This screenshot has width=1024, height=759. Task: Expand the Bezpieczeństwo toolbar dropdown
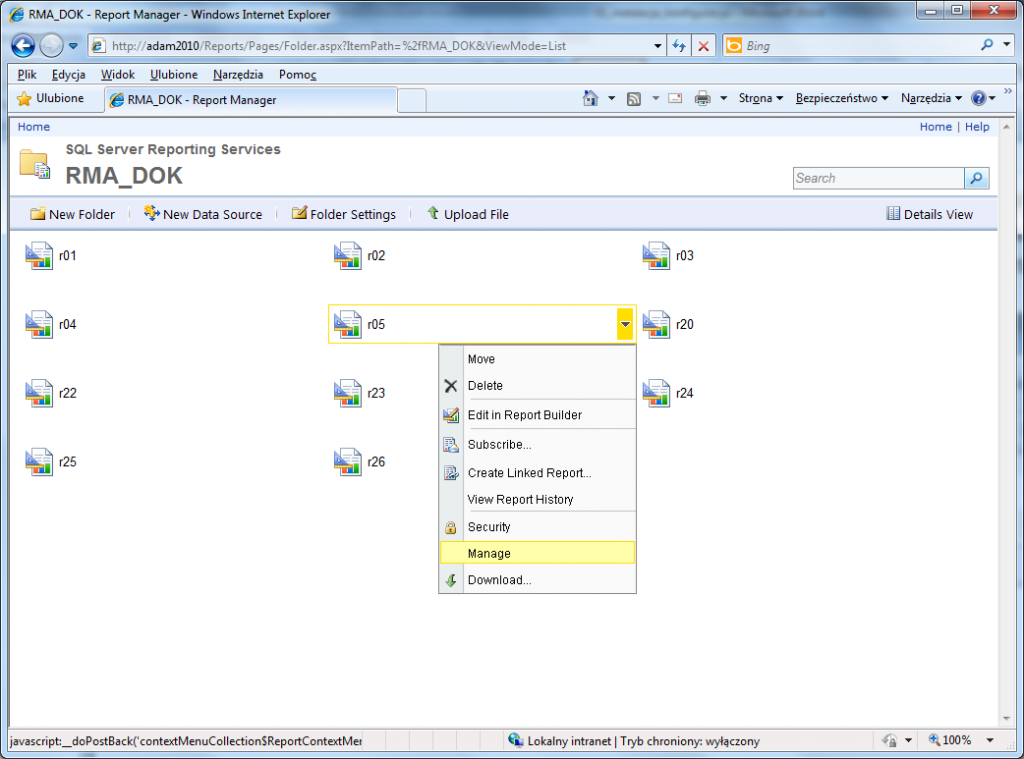pyautogui.click(x=842, y=98)
